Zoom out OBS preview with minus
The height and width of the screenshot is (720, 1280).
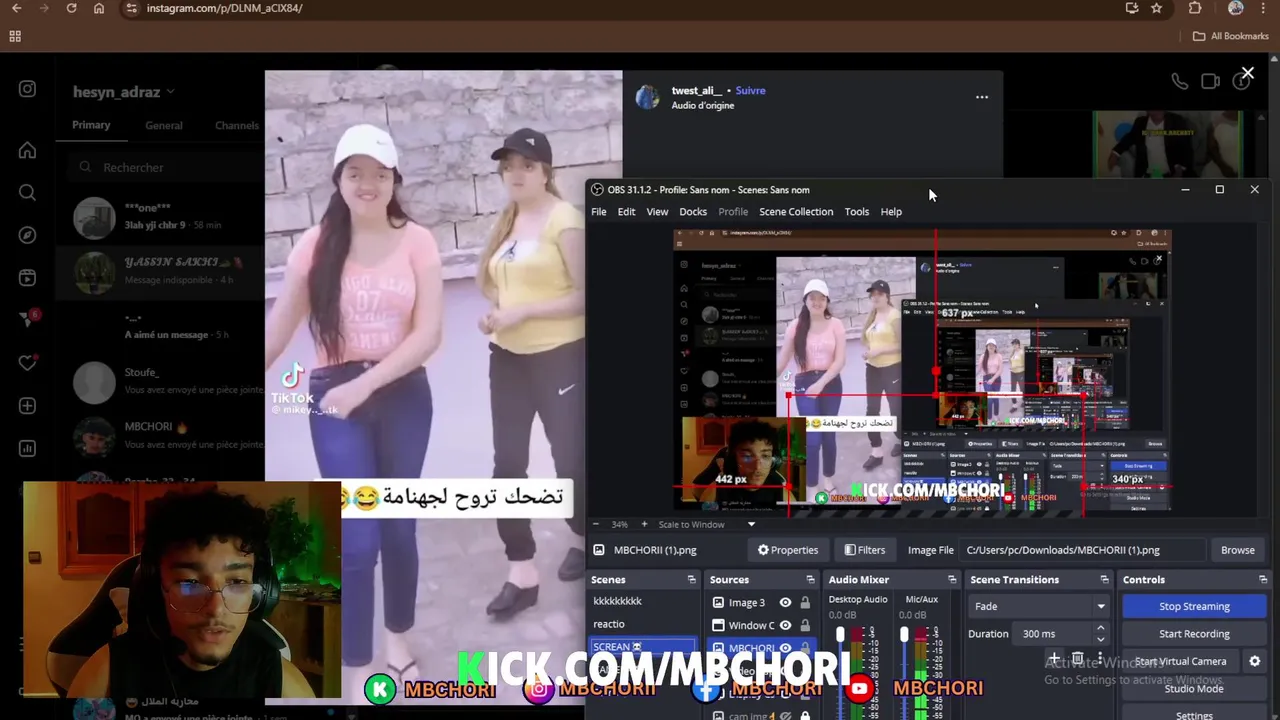click(596, 524)
